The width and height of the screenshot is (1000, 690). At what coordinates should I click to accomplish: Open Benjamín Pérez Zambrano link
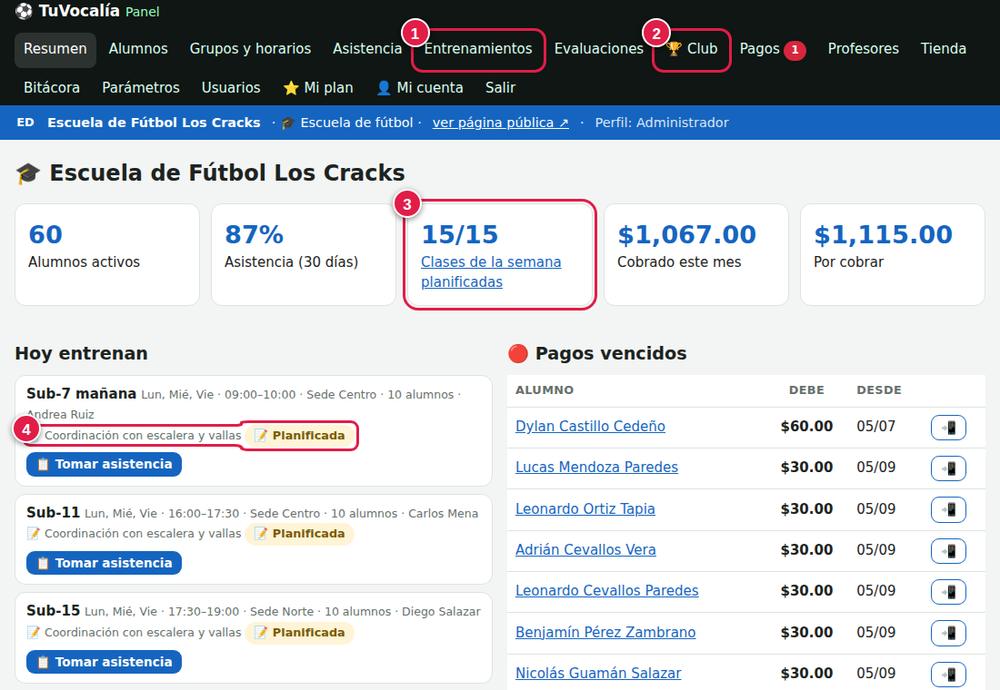tap(605, 631)
